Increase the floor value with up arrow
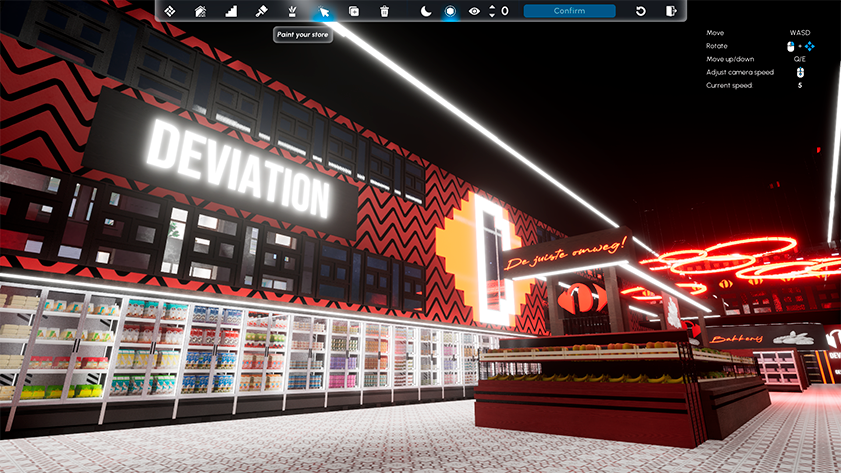841x473 pixels. click(491, 7)
